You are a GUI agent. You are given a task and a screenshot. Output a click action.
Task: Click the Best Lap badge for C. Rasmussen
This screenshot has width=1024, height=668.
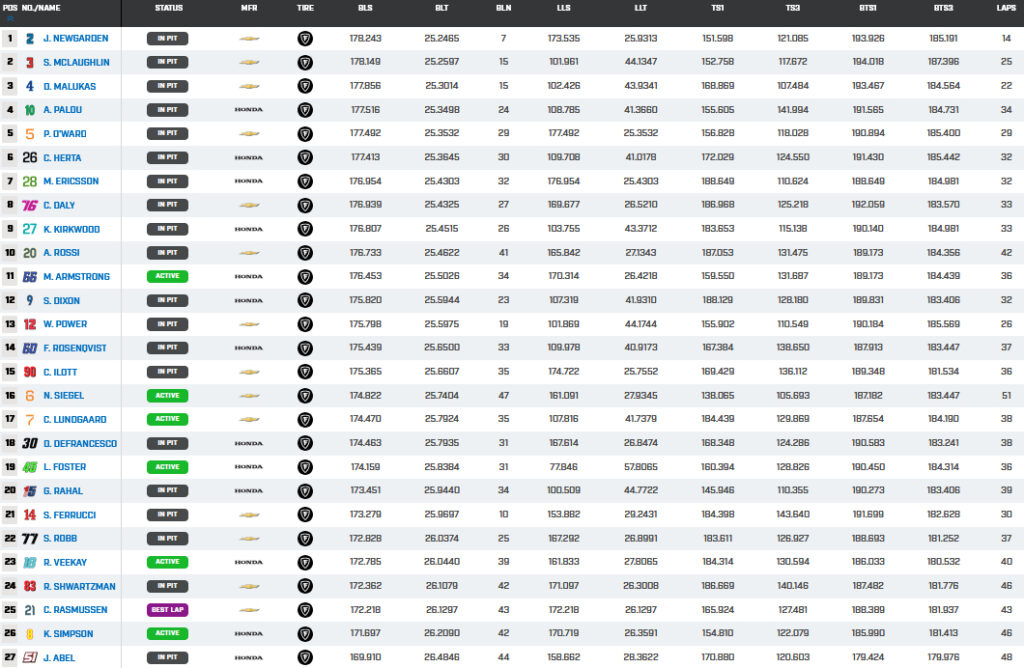tap(167, 610)
